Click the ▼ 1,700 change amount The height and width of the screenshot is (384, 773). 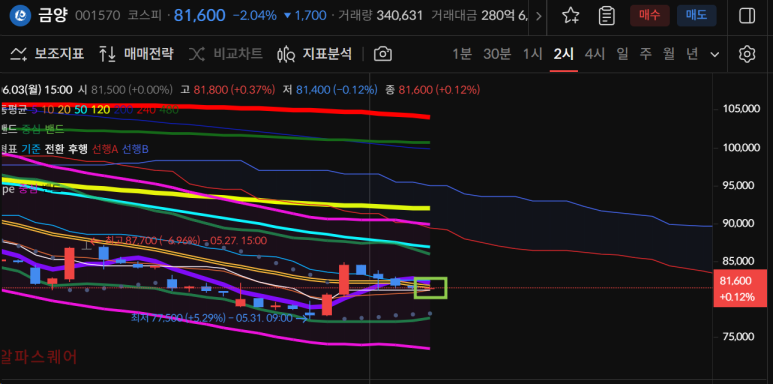pos(304,16)
